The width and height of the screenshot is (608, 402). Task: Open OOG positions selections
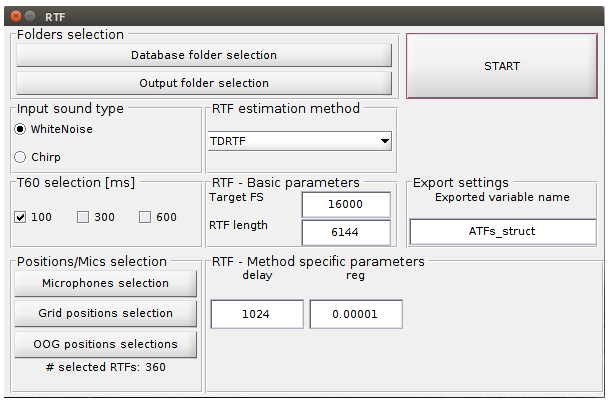[105, 344]
